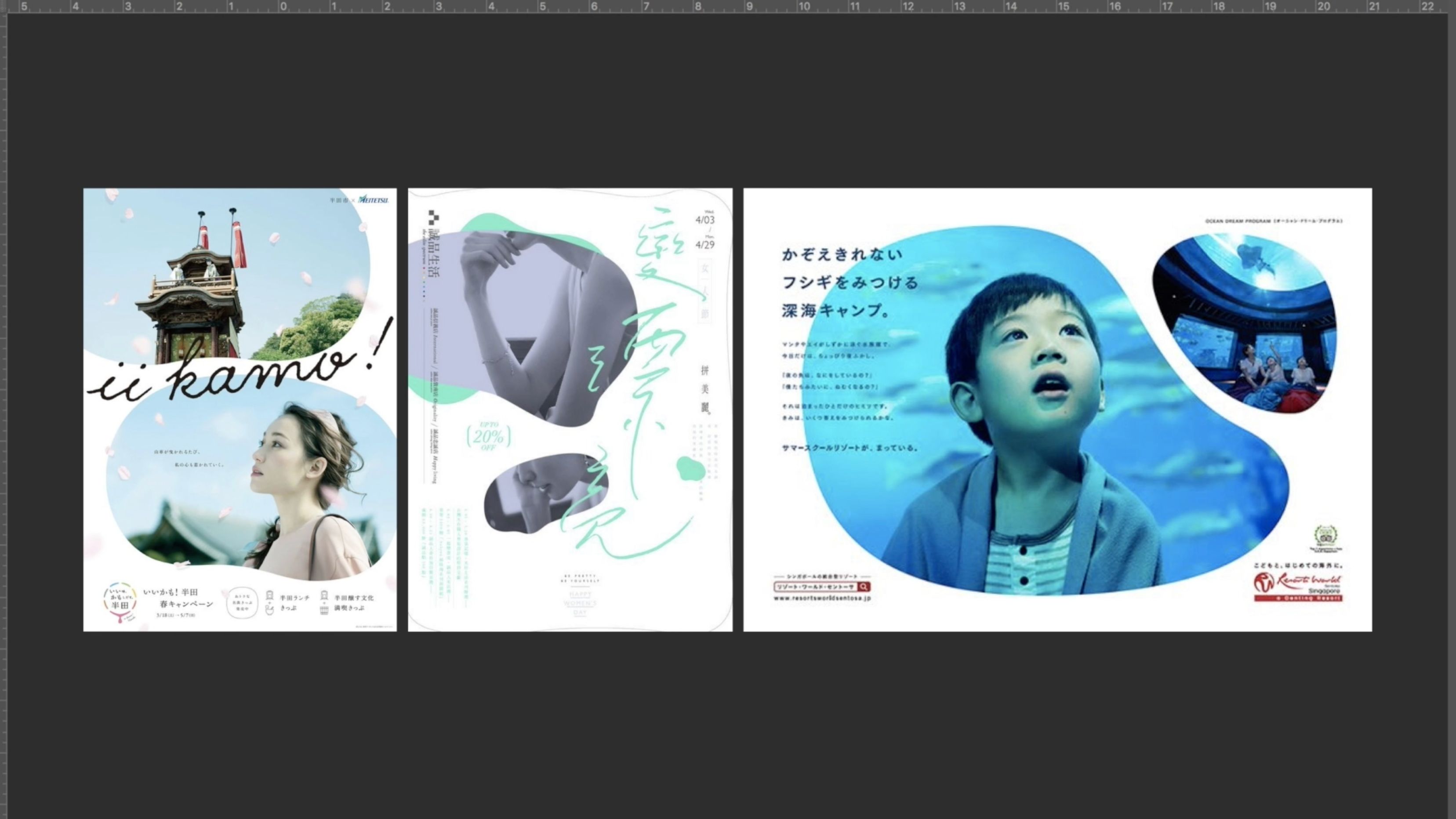
Task: Click the rounded badge in the Handa poster footer
Action: click(x=242, y=602)
